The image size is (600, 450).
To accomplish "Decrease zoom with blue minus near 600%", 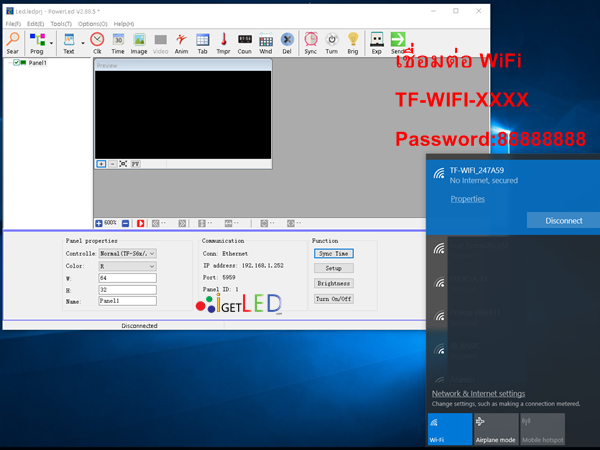I will click(x=125, y=223).
